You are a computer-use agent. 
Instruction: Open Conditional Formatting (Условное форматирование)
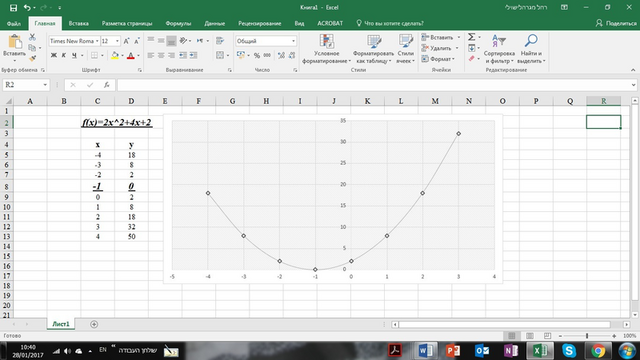[x=327, y=49]
